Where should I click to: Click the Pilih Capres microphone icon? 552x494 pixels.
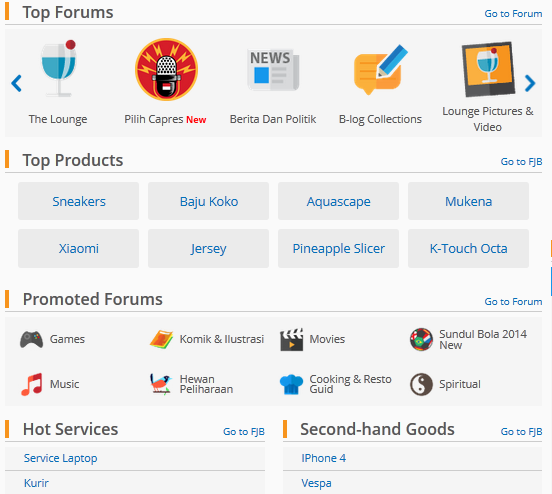click(166, 69)
